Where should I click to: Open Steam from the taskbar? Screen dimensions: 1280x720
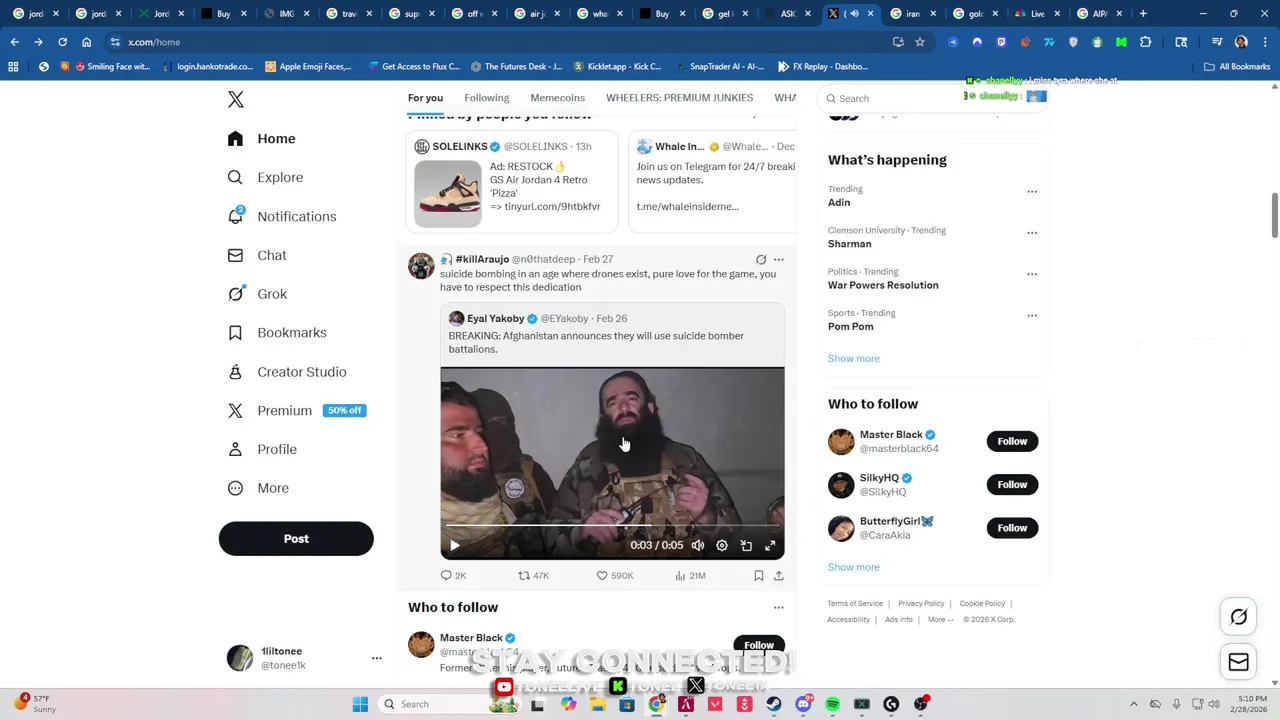click(x=774, y=704)
